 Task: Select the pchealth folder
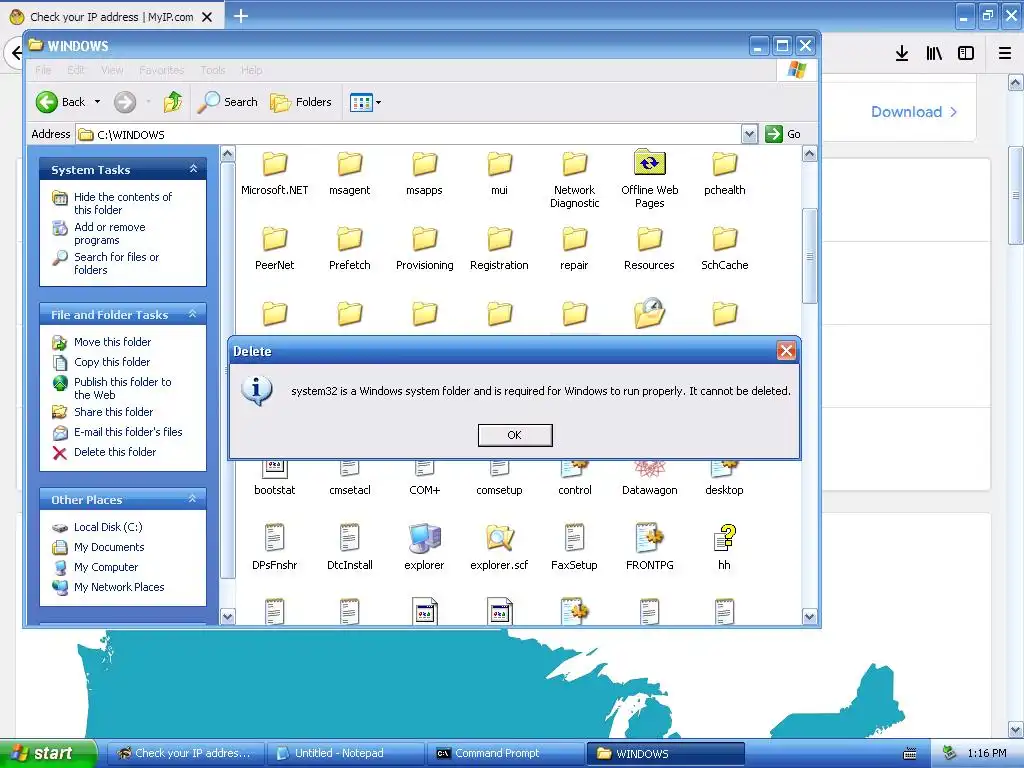(x=725, y=173)
